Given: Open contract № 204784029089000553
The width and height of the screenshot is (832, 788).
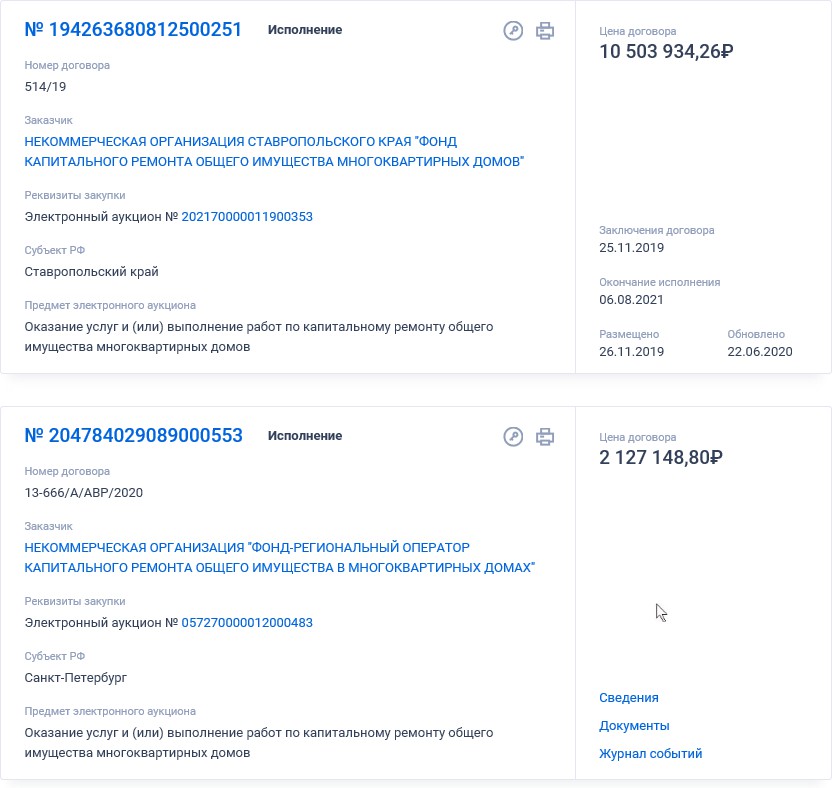Looking at the screenshot, I should click(134, 436).
